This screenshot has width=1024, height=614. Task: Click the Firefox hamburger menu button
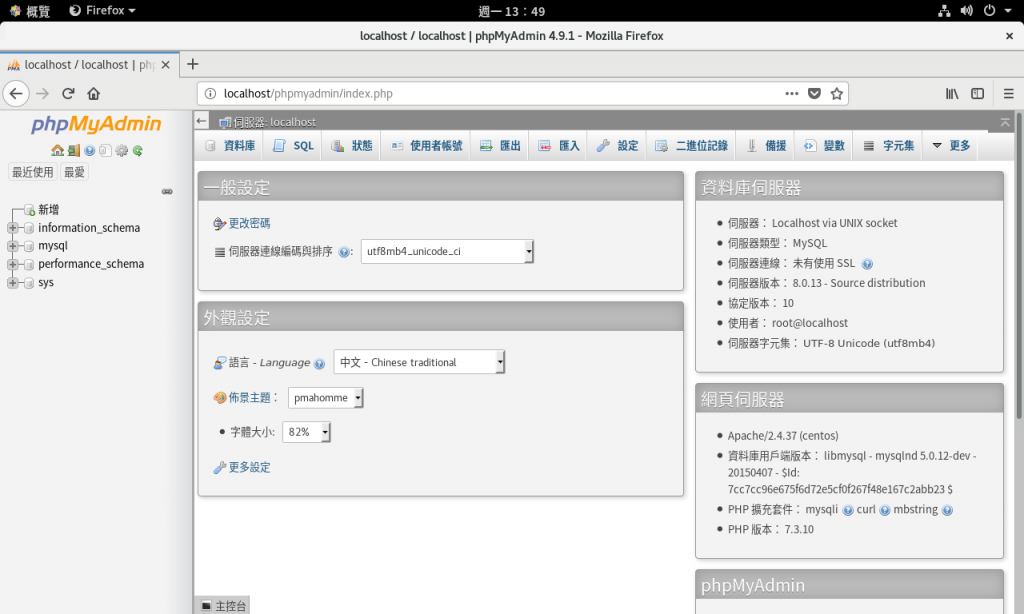coord(1008,93)
